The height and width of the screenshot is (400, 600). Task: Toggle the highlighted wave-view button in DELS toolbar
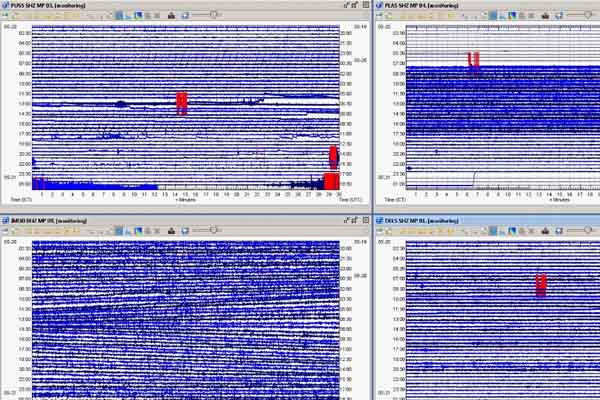pos(493,231)
